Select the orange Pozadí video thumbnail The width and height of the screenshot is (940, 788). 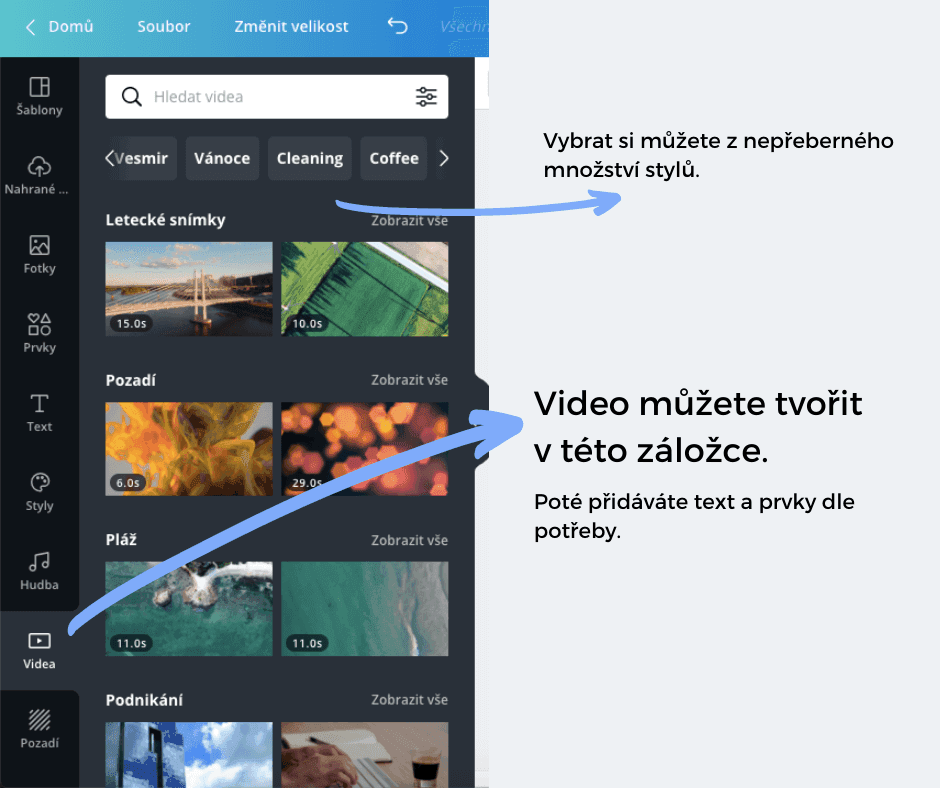click(x=189, y=448)
